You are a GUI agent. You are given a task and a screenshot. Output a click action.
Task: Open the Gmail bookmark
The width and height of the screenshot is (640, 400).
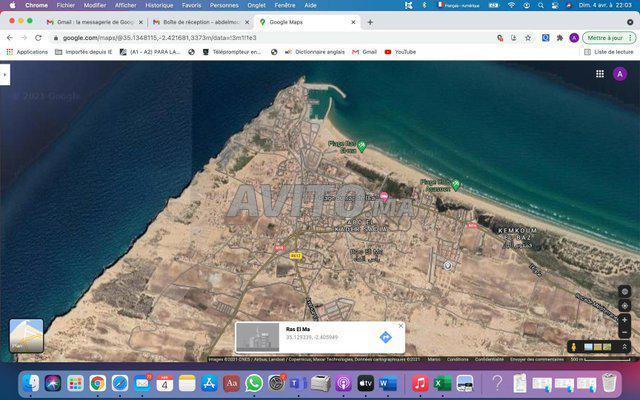[x=364, y=52]
